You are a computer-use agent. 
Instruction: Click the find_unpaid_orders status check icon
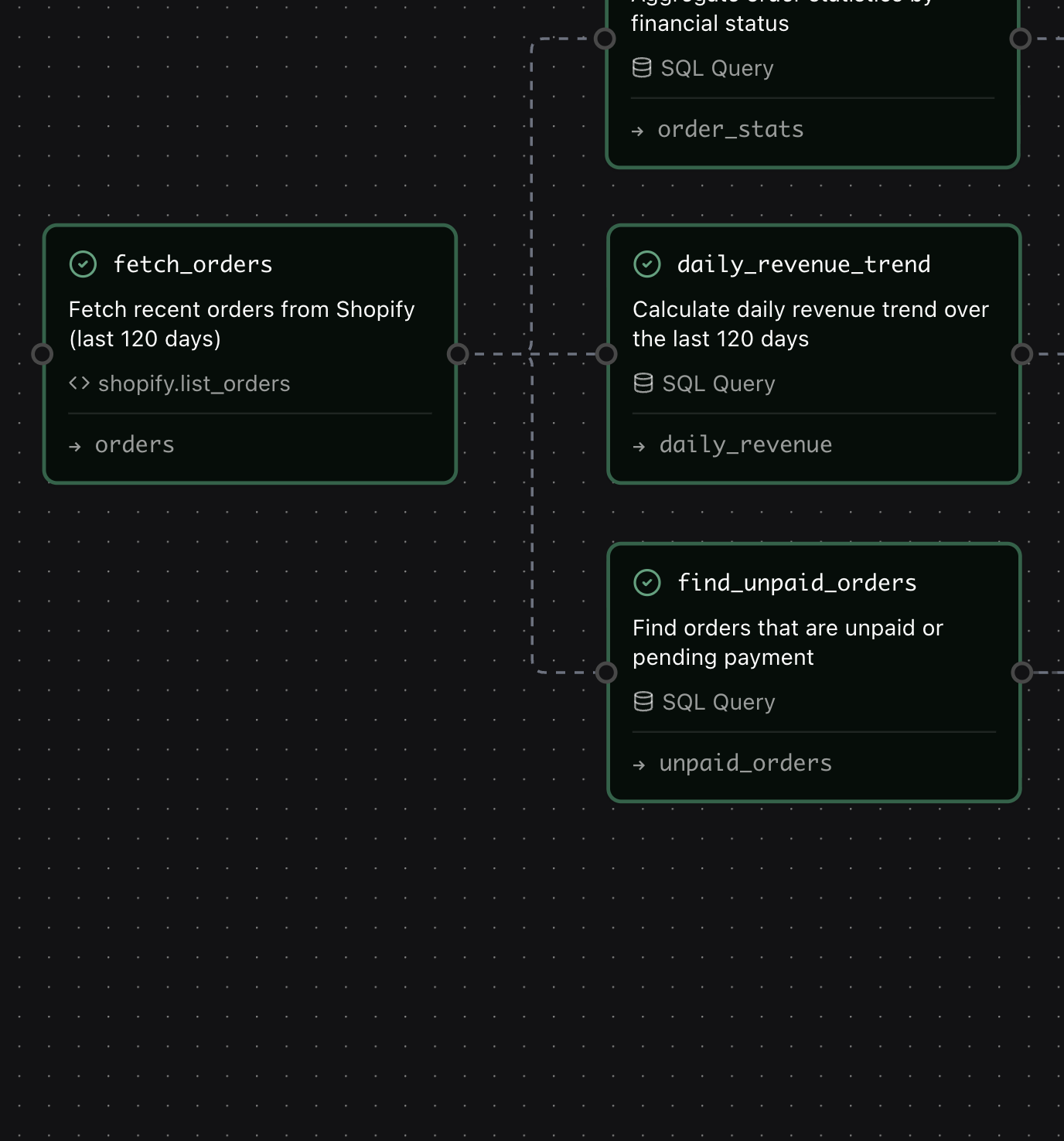pyautogui.click(x=646, y=583)
